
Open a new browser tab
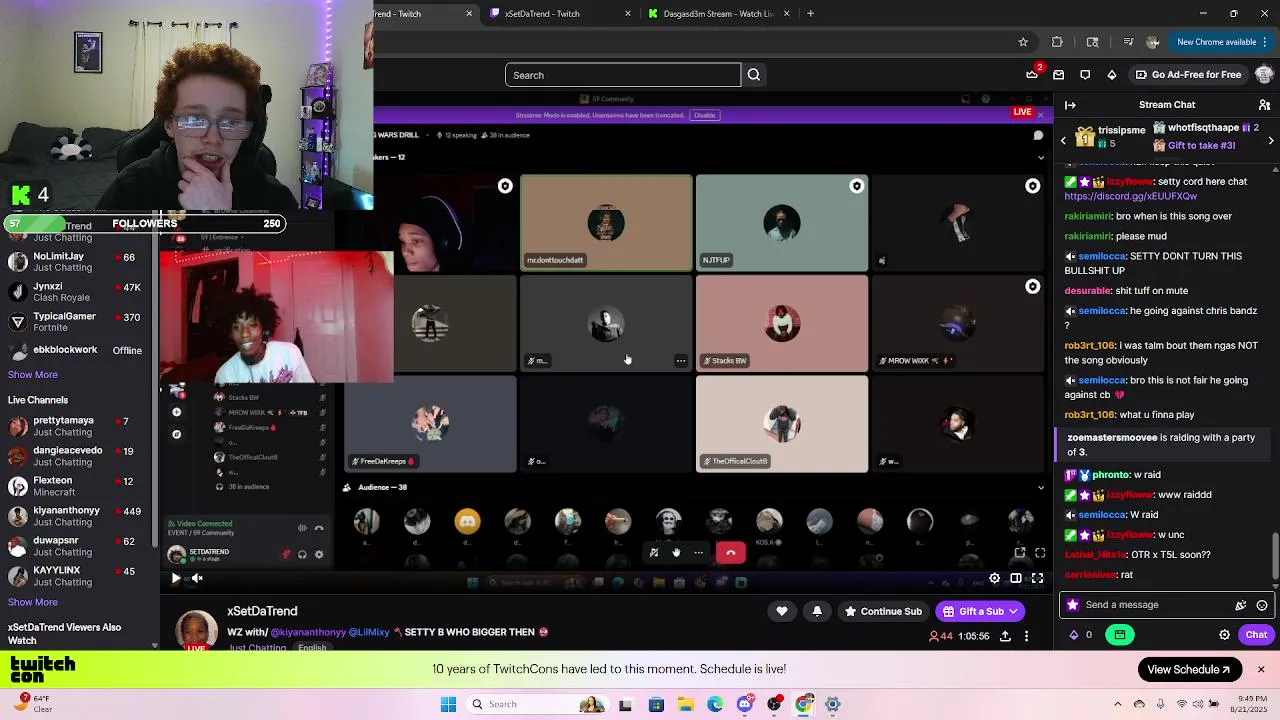810,14
